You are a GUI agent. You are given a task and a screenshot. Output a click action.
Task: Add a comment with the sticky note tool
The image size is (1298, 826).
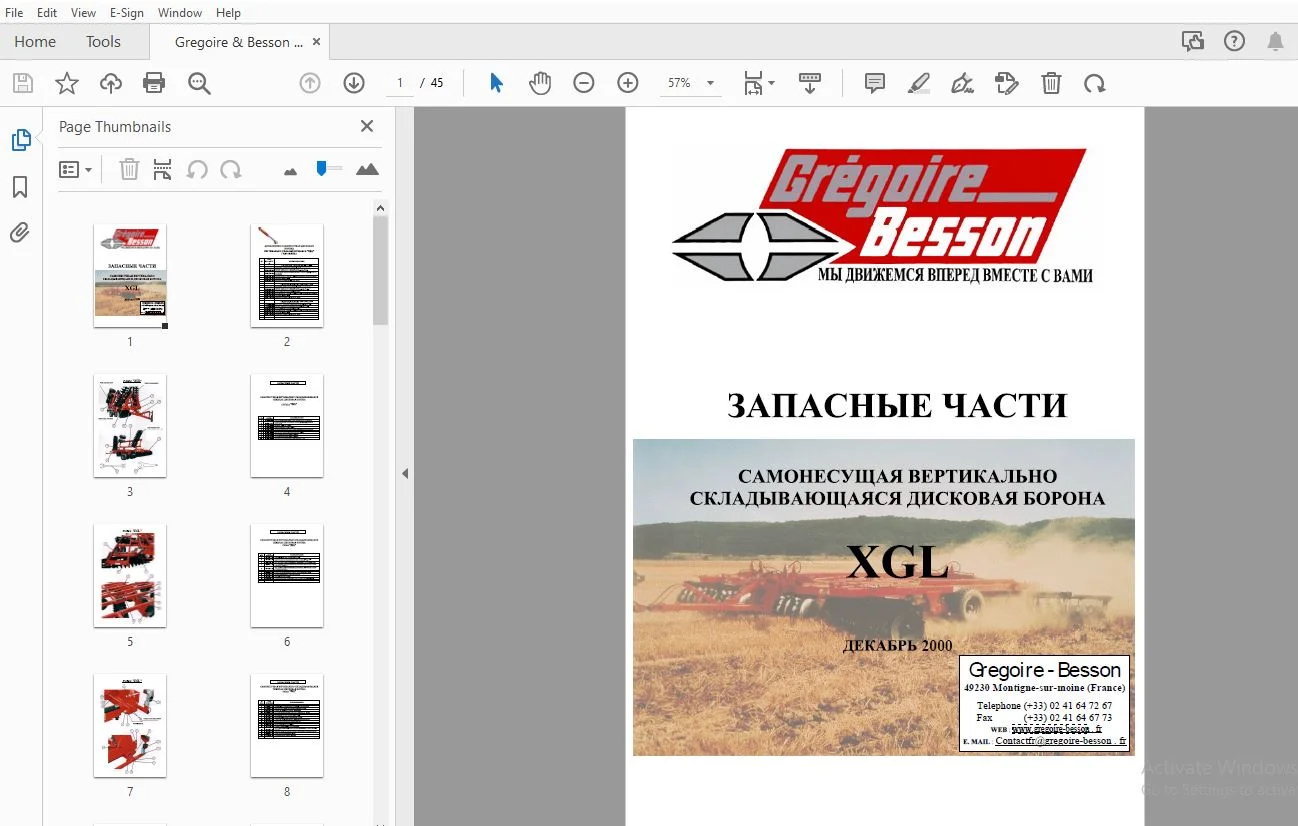point(875,83)
